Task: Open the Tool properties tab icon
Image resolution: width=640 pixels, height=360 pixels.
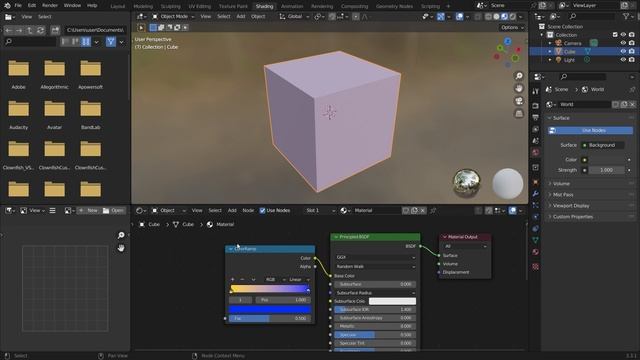Action: tap(536, 91)
